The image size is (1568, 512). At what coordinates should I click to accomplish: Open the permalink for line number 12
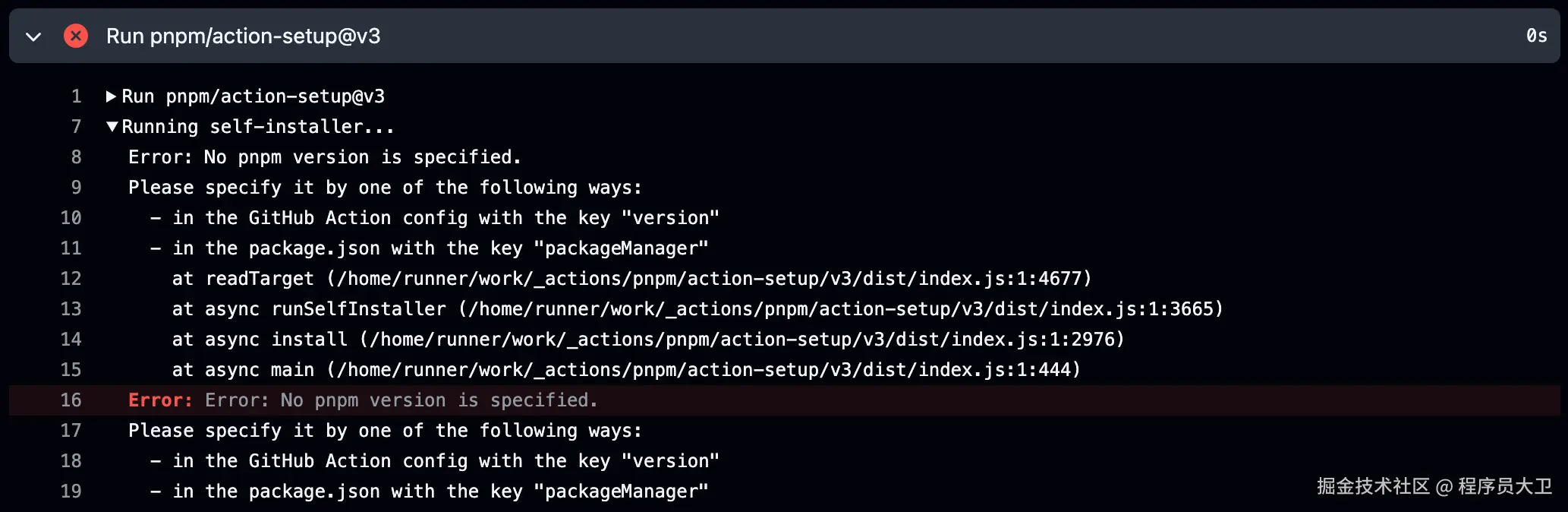tap(71, 279)
